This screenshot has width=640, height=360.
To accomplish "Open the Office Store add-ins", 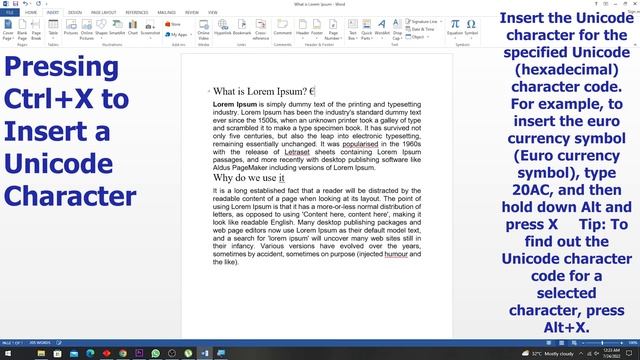I will click(x=173, y=24).
